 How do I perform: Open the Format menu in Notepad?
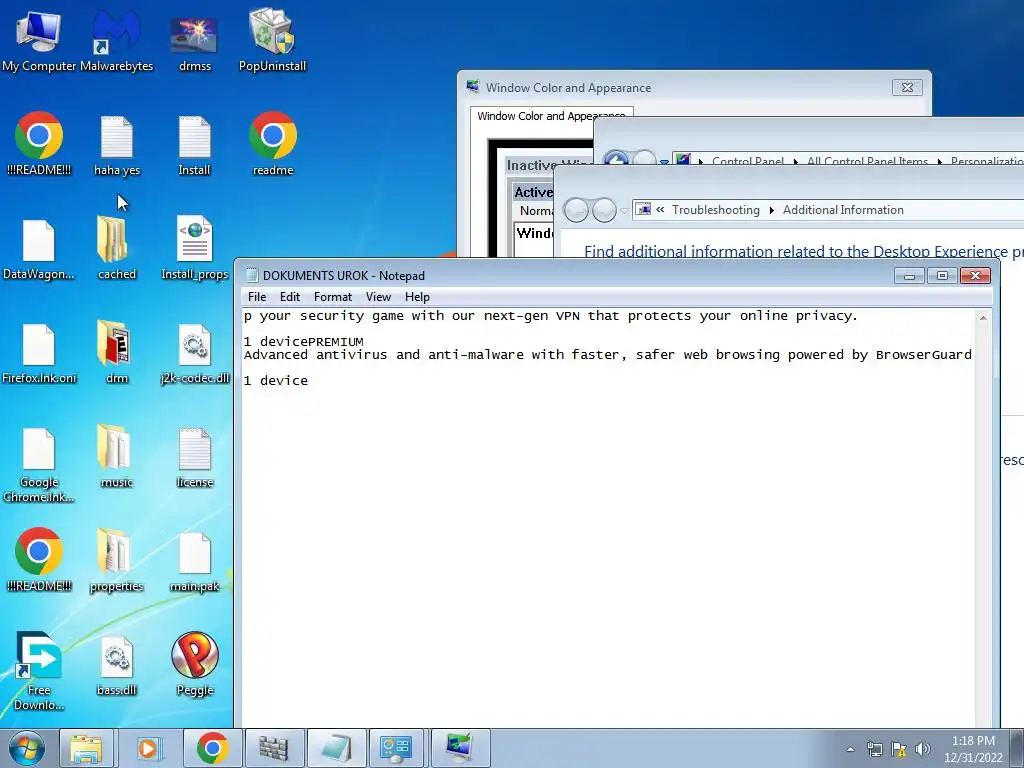332,296
